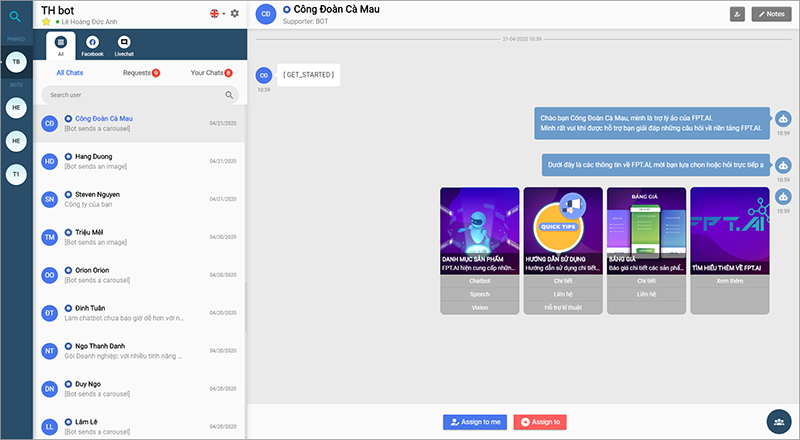Open the Orion Orion conversation

point(139,275)
